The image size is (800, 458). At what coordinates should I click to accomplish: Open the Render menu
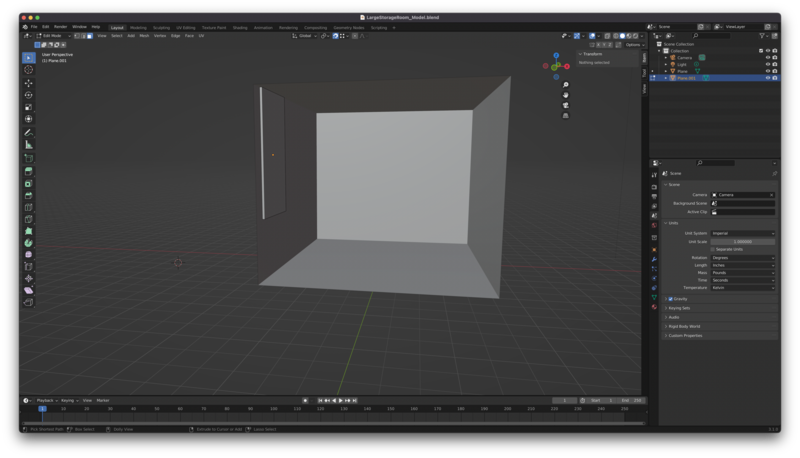point(60,27)
